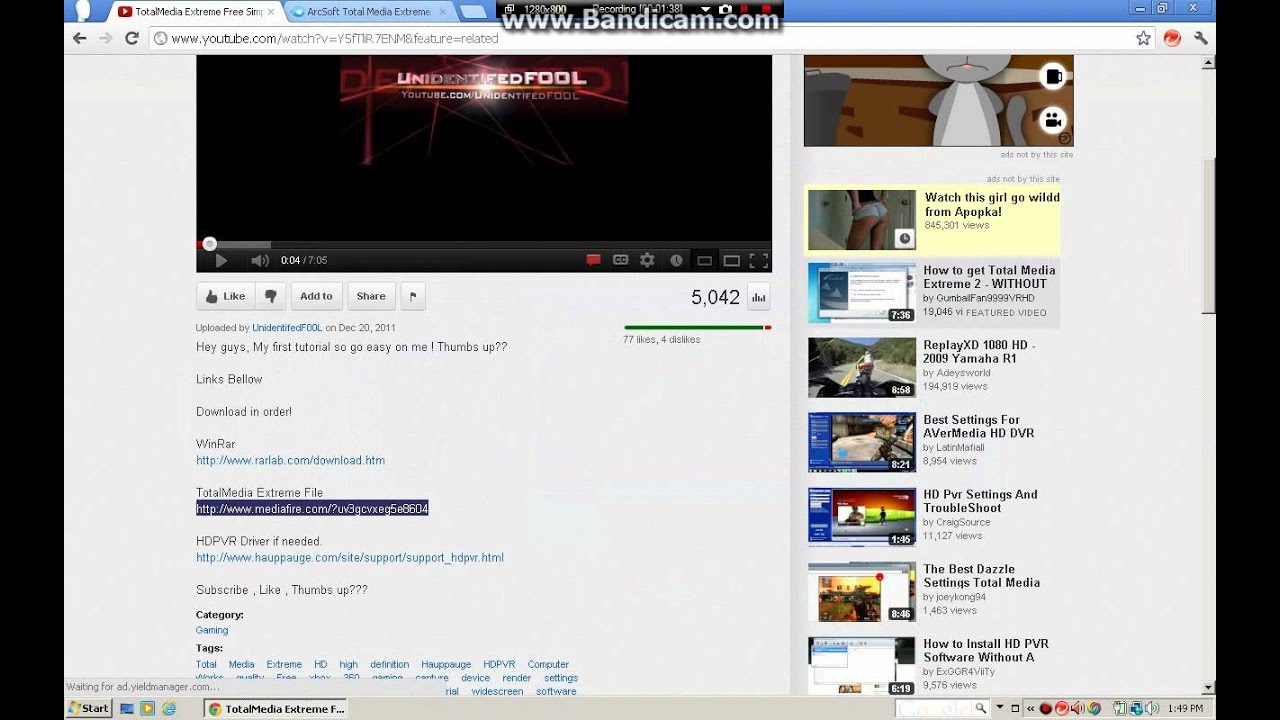
Task: Open video quality settings gear
Action: coord(647,260)
